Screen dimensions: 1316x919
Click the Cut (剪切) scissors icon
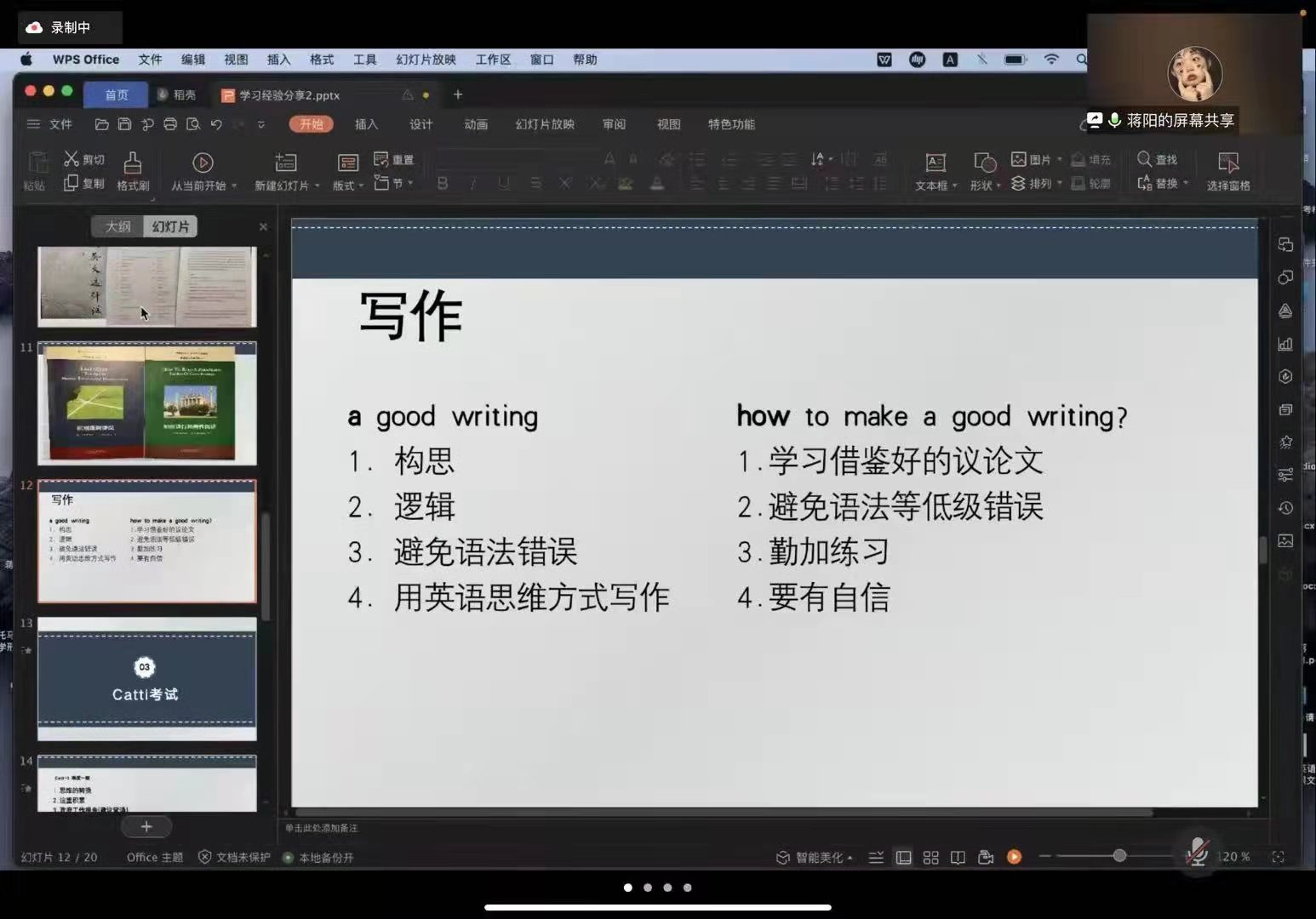(x=72, y=159)
